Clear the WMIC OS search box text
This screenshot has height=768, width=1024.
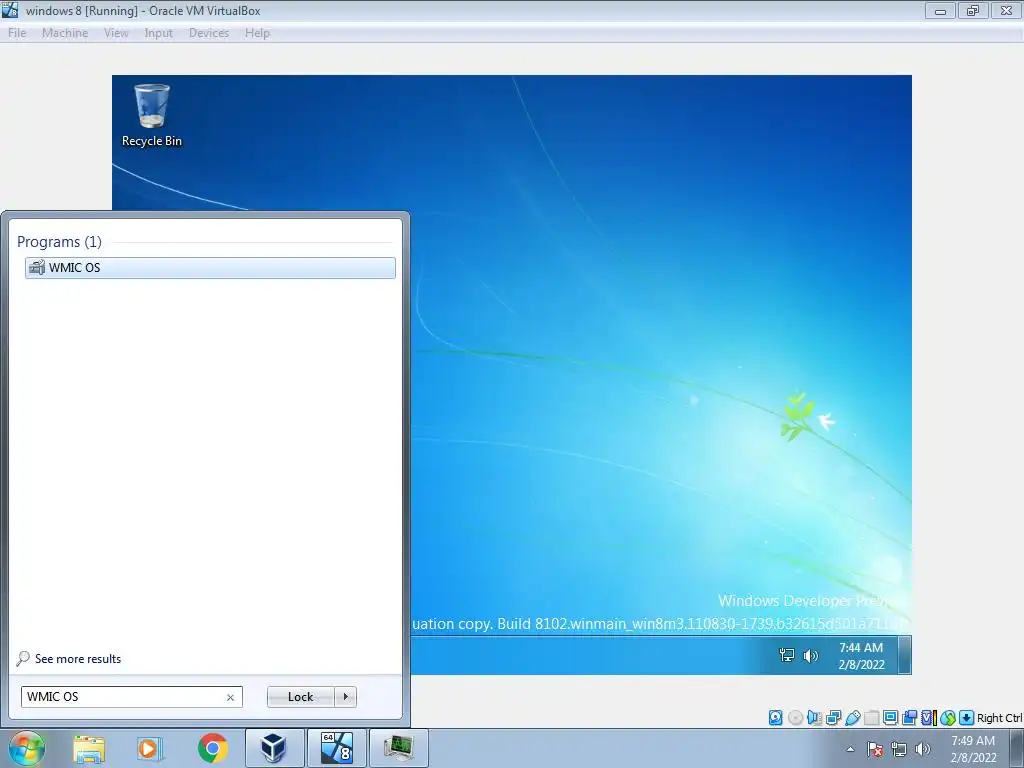click(x=230, y=697)
